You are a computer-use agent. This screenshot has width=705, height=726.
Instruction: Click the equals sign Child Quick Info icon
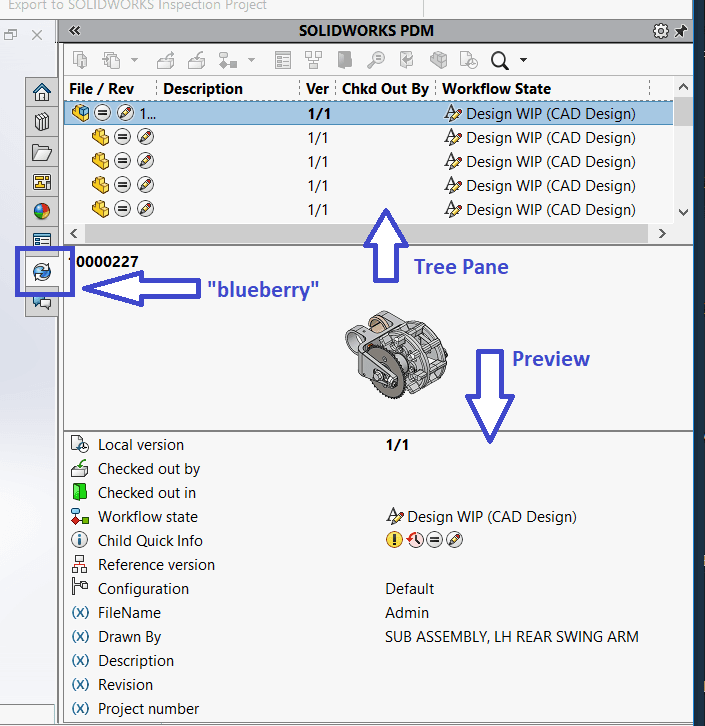(434, 539)
